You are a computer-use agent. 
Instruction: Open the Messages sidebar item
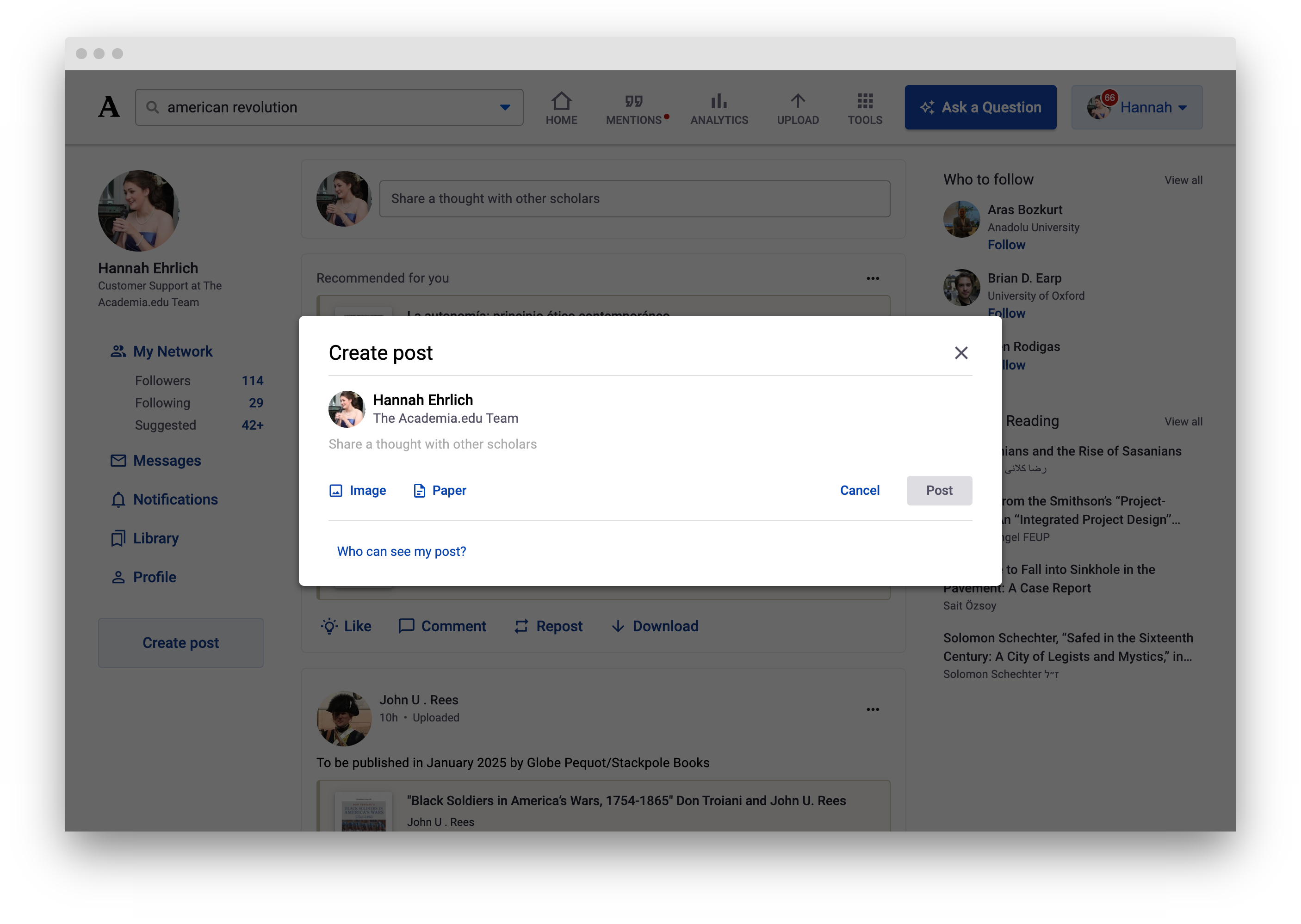166,461
